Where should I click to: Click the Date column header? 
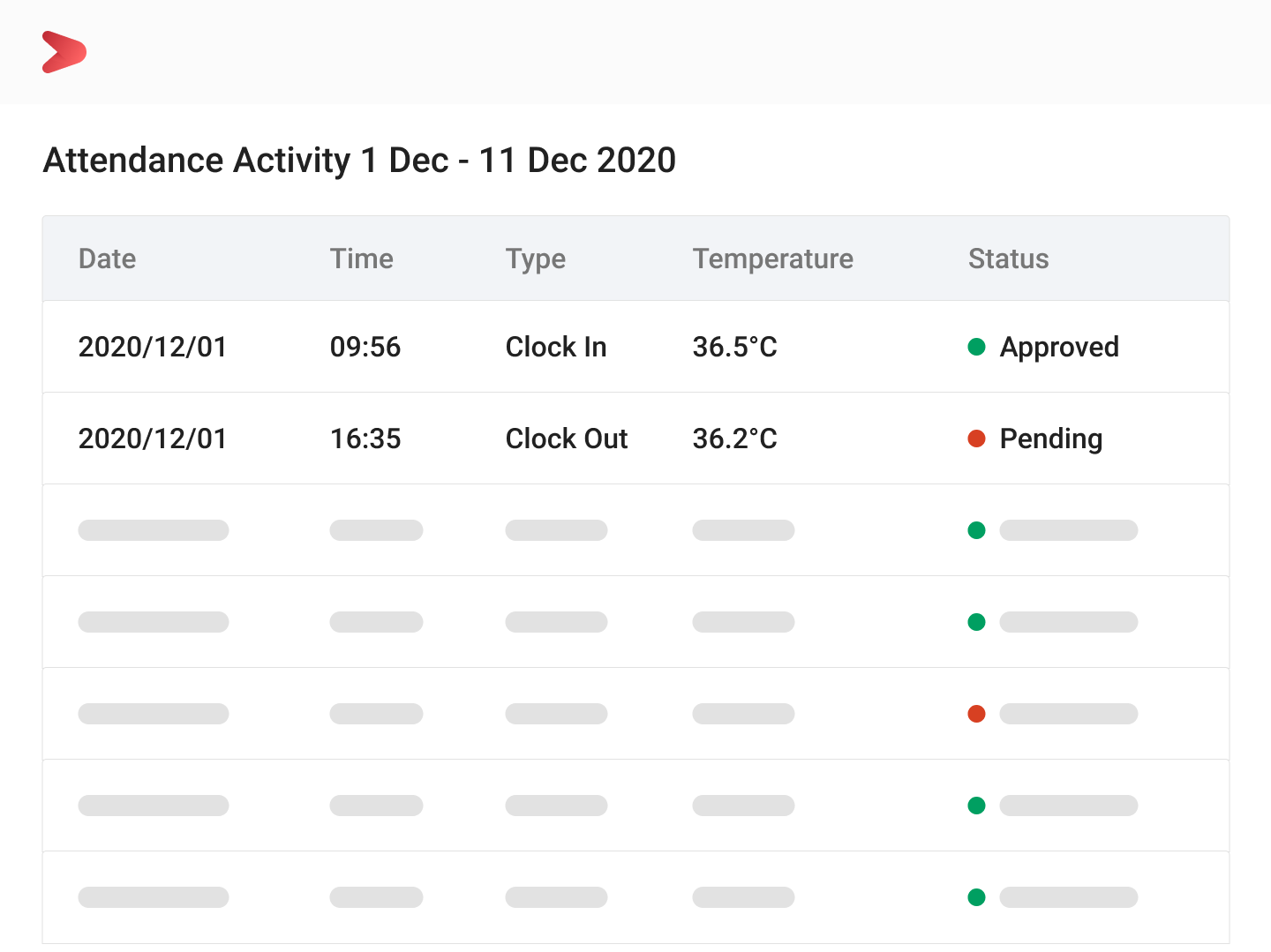pos(107,259)
